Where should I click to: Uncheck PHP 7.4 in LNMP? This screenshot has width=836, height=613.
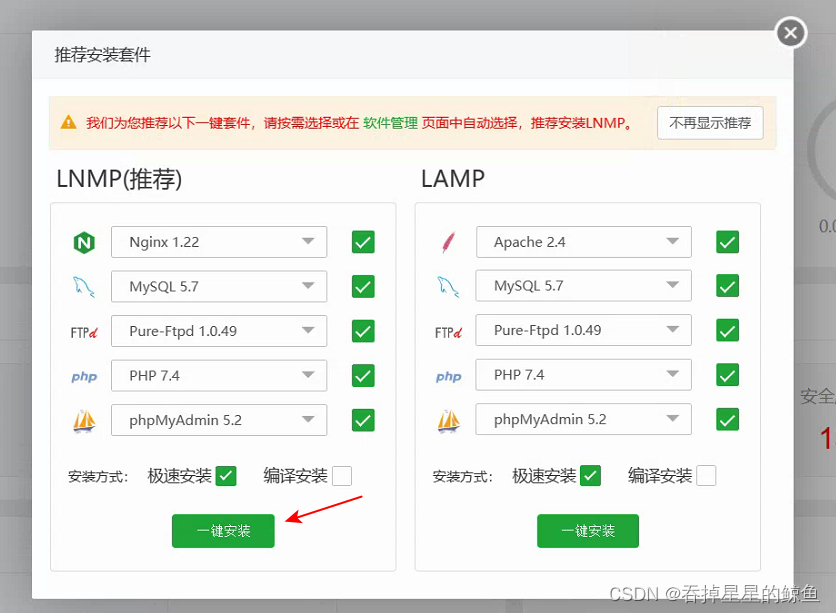pyautogui.click(x=363, y=375)
